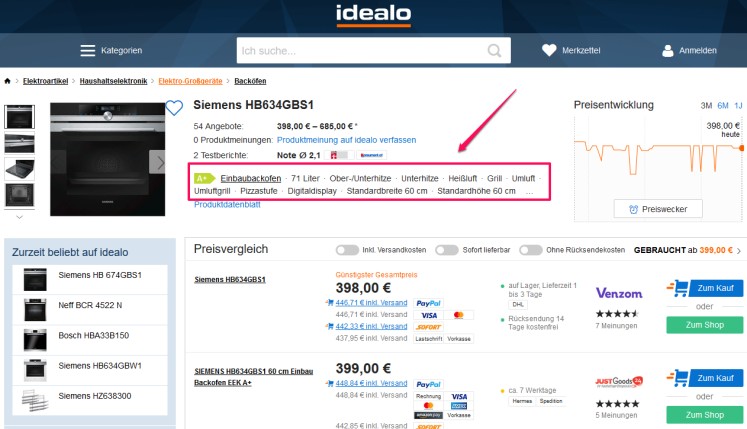Click the Anmelden user icon
The image size is (747, 429).
click(667, 51)
